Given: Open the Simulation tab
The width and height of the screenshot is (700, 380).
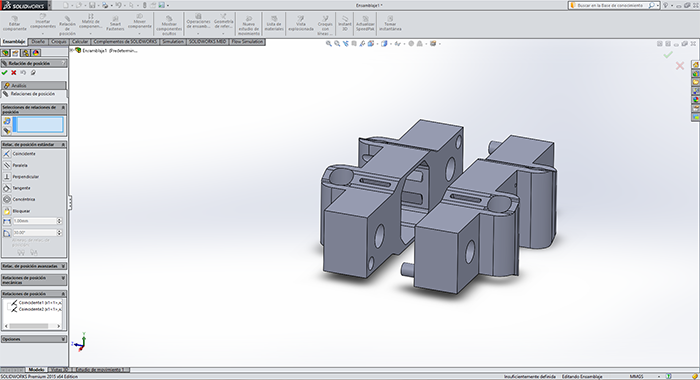Looking at the screenshot, I should 173,42.
